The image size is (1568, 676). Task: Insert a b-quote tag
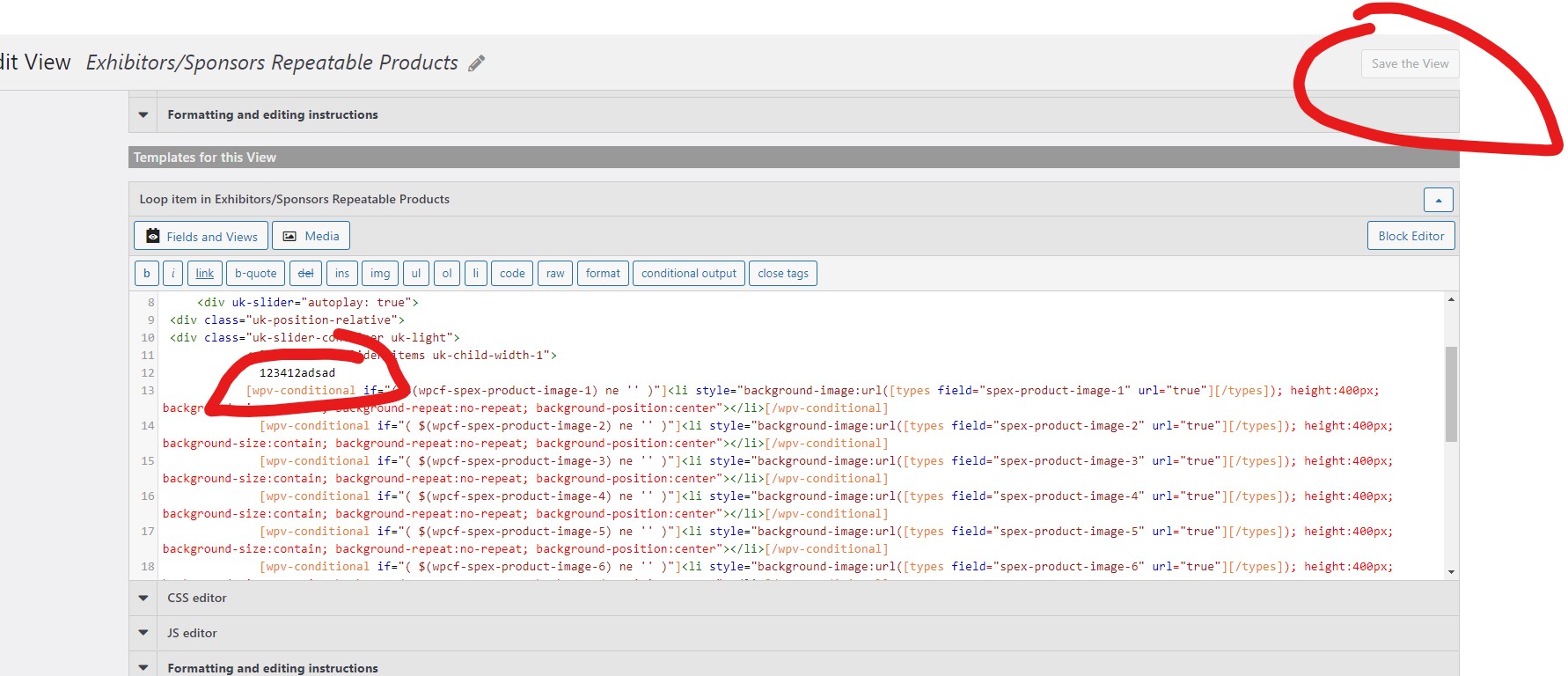point(255,273)
